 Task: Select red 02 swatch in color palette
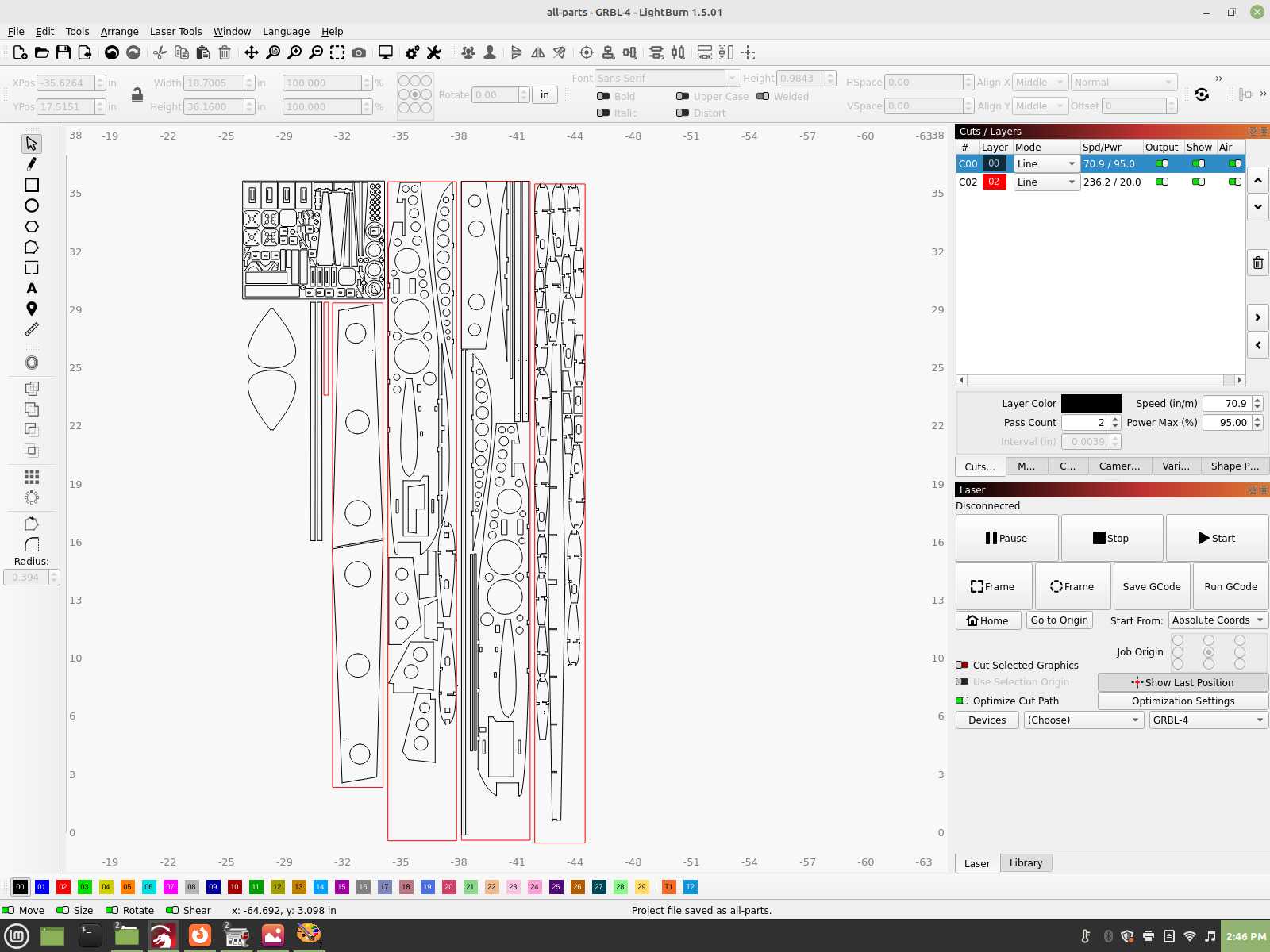click(x=63, y=887)
